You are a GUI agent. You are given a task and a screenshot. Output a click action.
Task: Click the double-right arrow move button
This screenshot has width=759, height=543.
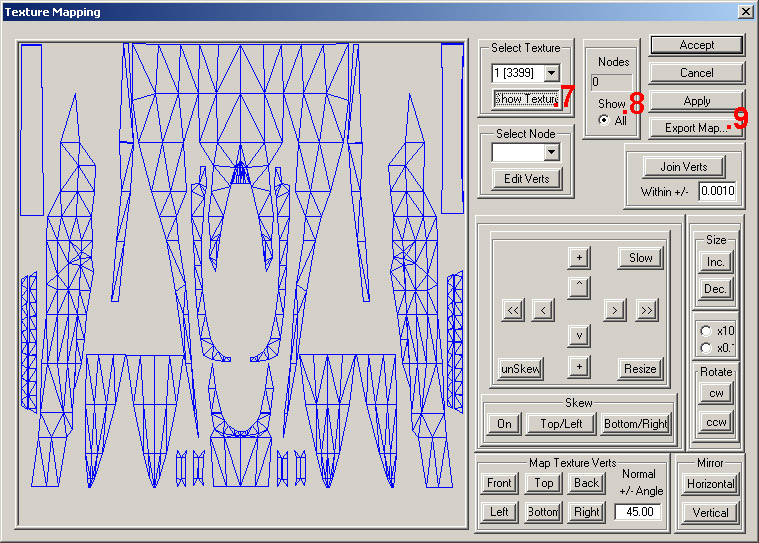(646, 311)
